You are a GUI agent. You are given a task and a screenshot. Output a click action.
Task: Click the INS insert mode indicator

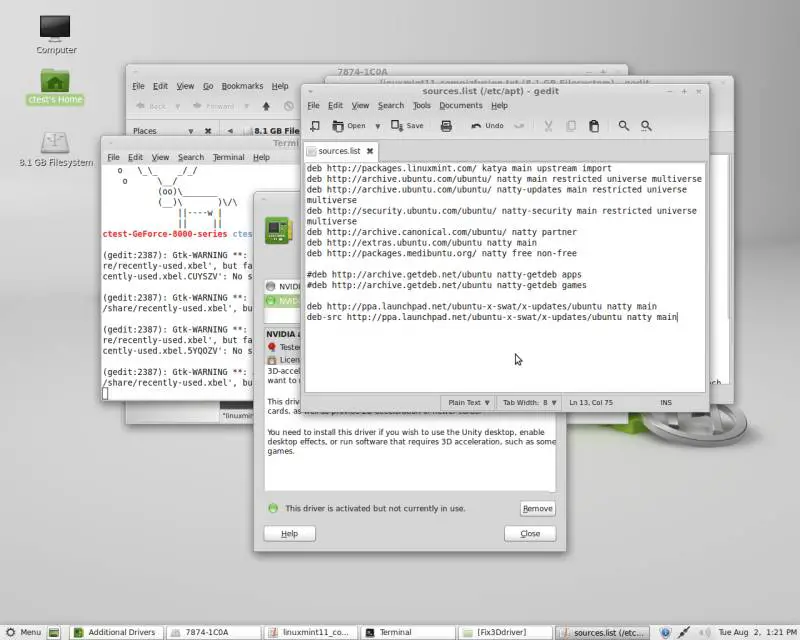click(x=666, y=403)
